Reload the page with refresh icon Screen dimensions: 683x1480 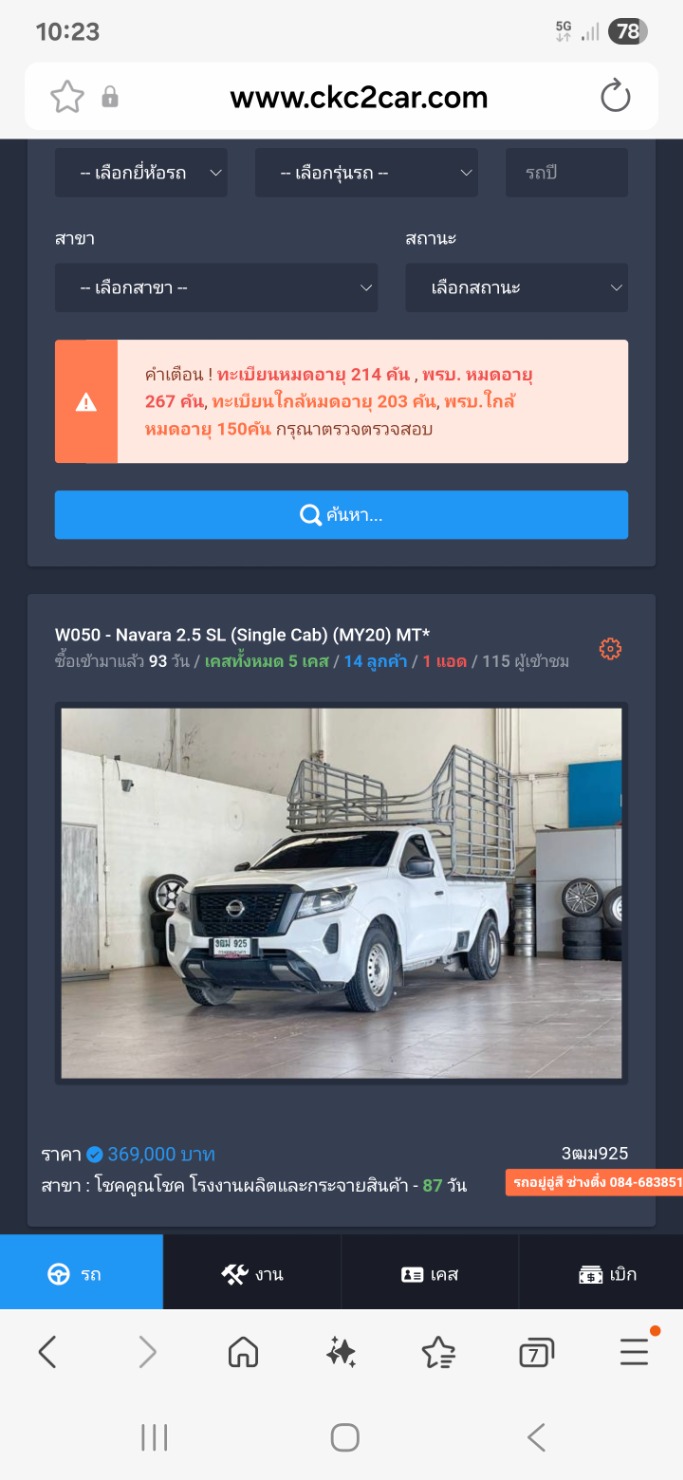(x=615, y=97)
